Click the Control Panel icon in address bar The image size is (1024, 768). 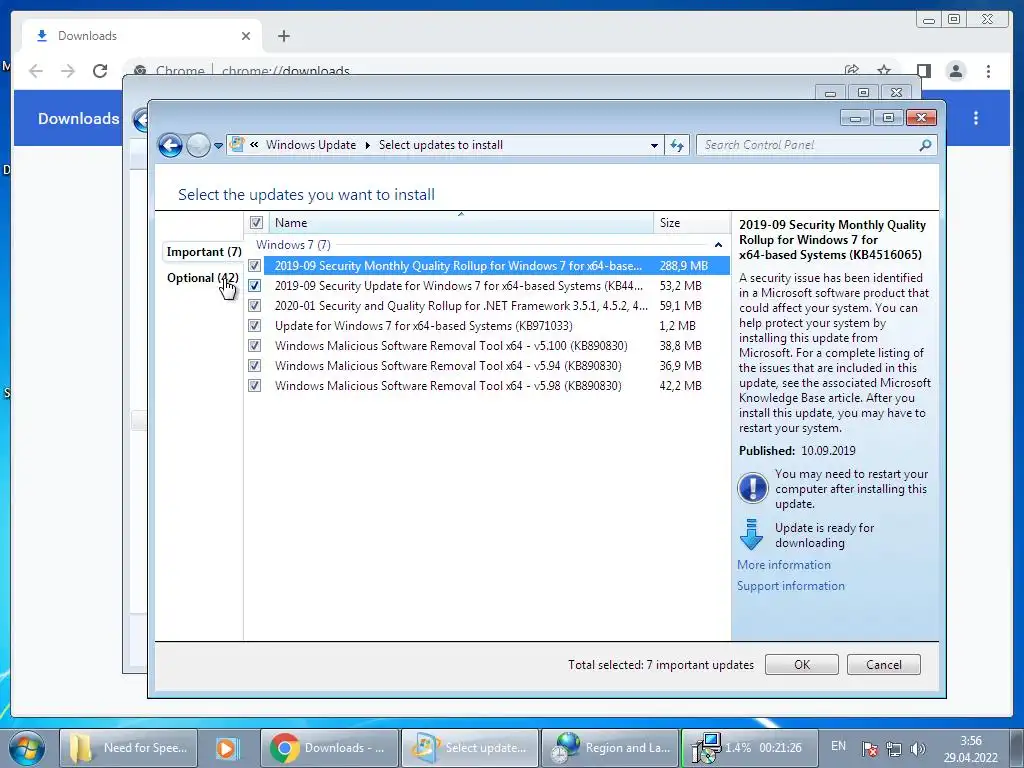pyautogui.click(x=238, y=144)
